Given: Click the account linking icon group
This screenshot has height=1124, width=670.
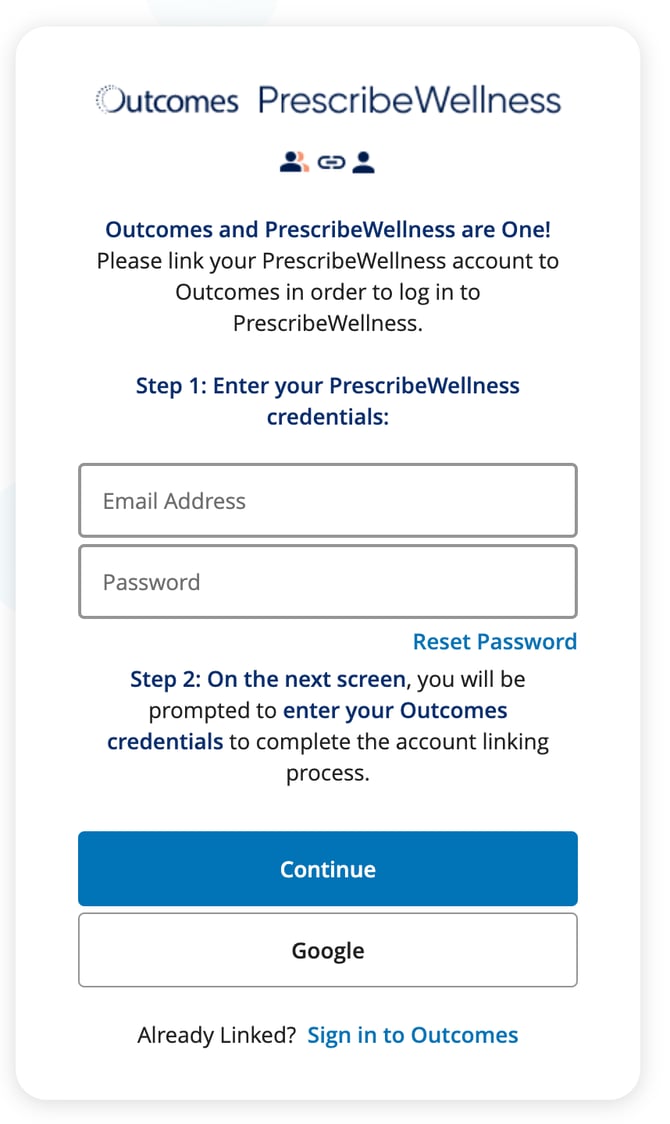Looking at the screenshot, I should coord(328,160).
